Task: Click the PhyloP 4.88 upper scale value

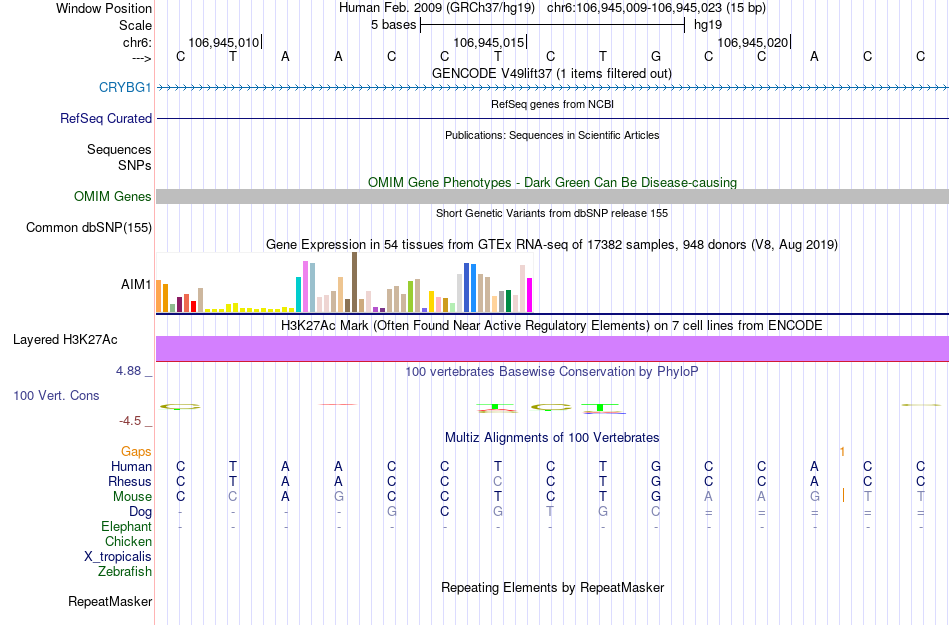Action: (x=128, y=371)
